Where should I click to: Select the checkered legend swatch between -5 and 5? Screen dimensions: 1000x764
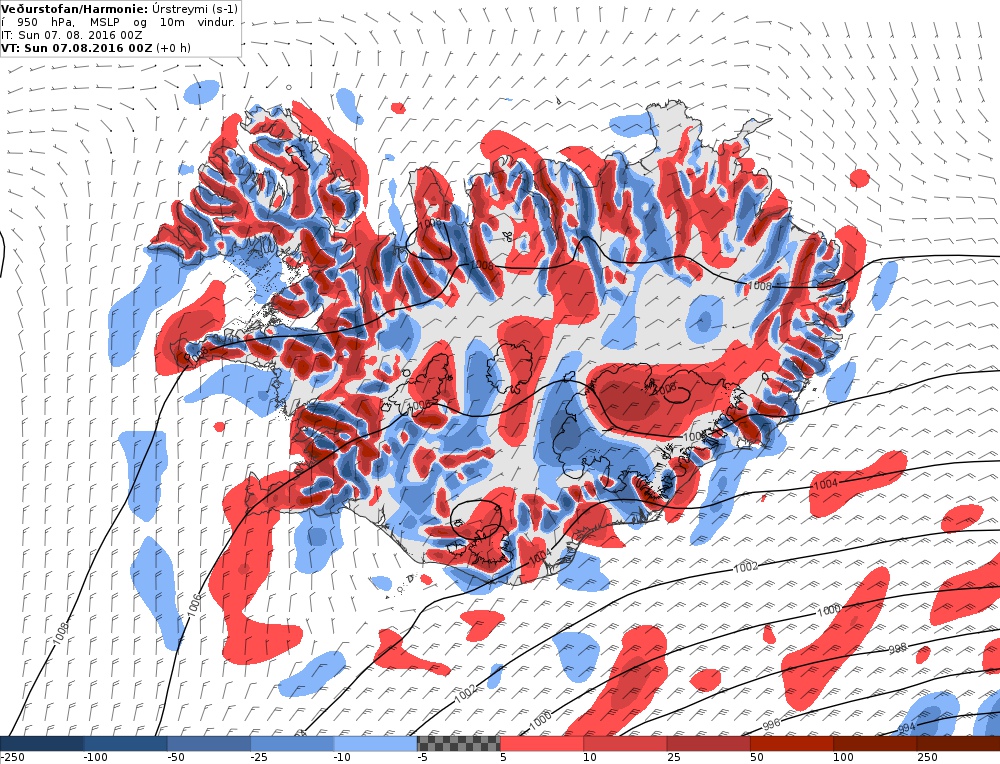(x=459, y=744)
